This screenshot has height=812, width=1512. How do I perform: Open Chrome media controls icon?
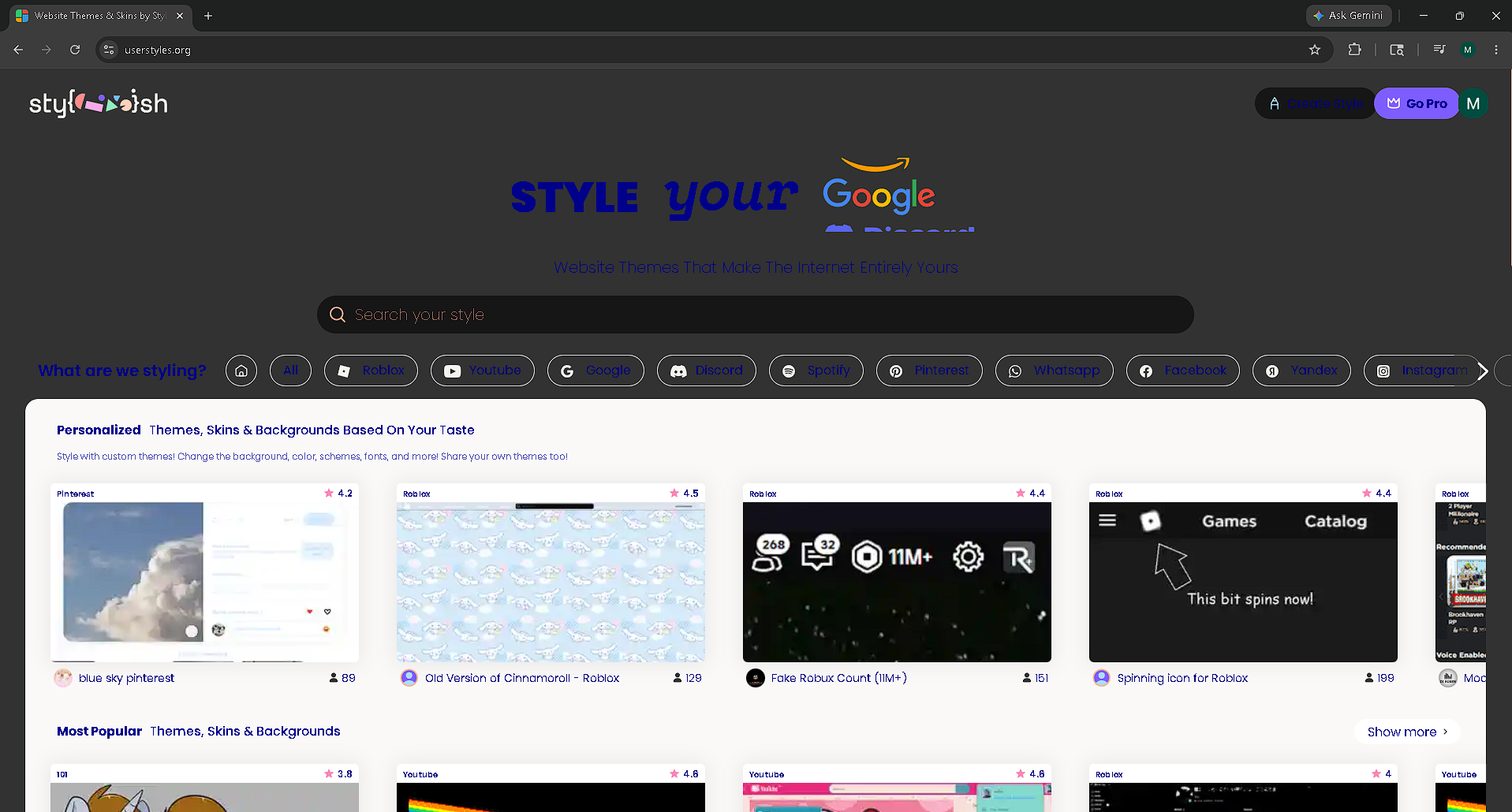tap(1439, 50)
